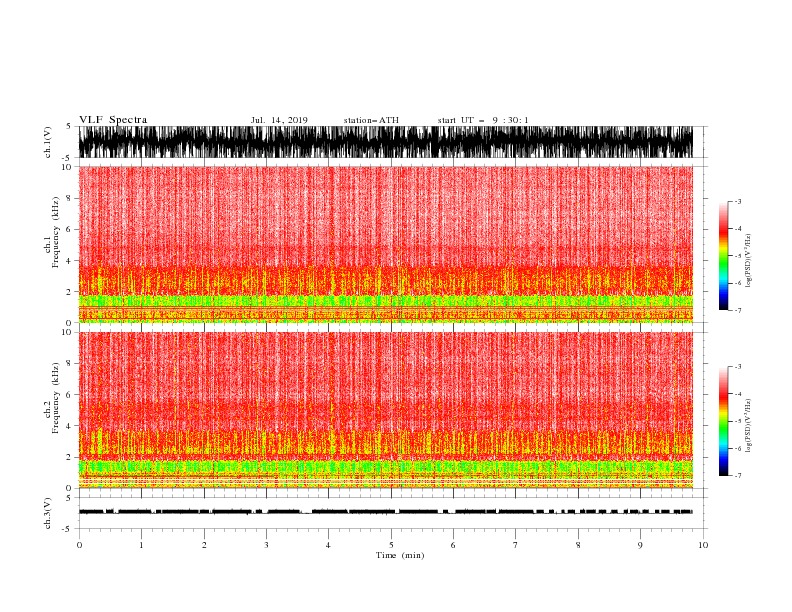
Task: Click the ch.2 spectrogram color bar
Action: click(723, 421)
